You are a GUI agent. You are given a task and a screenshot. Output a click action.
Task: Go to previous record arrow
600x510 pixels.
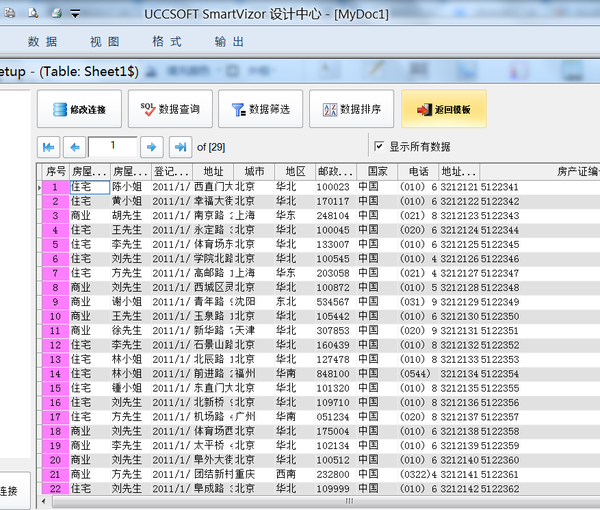[74, 147]
